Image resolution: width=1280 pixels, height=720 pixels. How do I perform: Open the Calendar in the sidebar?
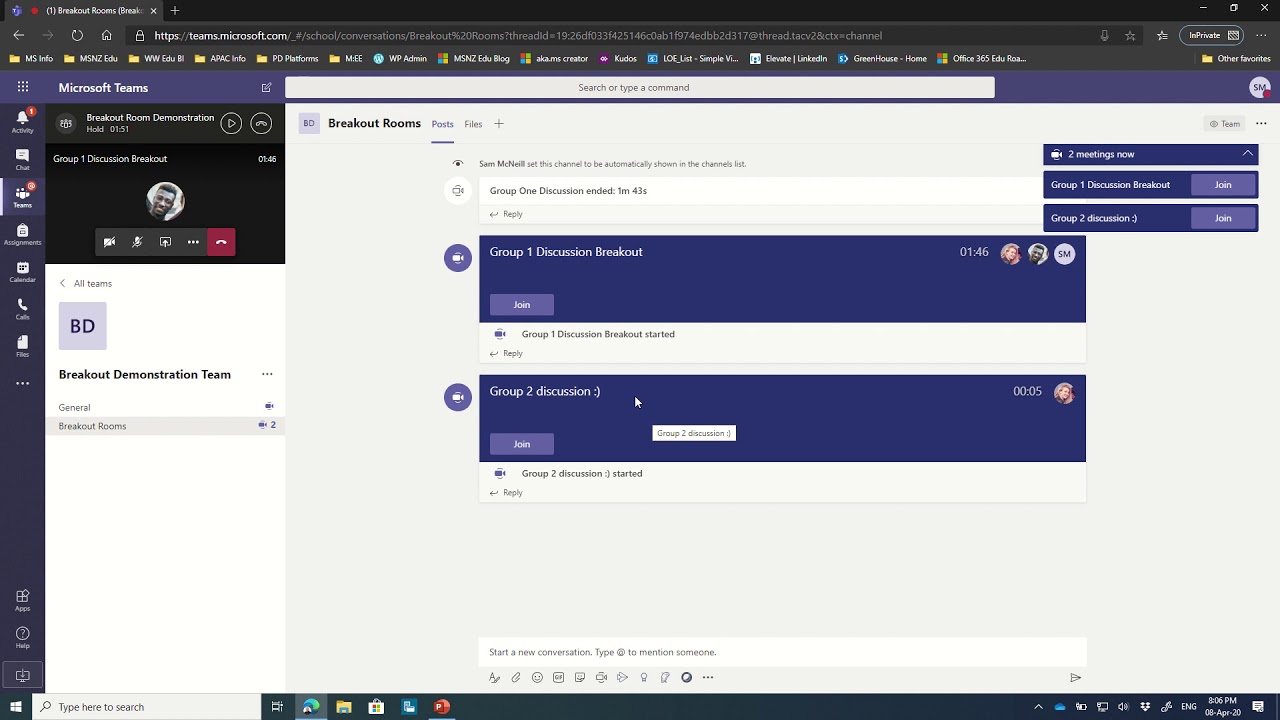point(22,271)
